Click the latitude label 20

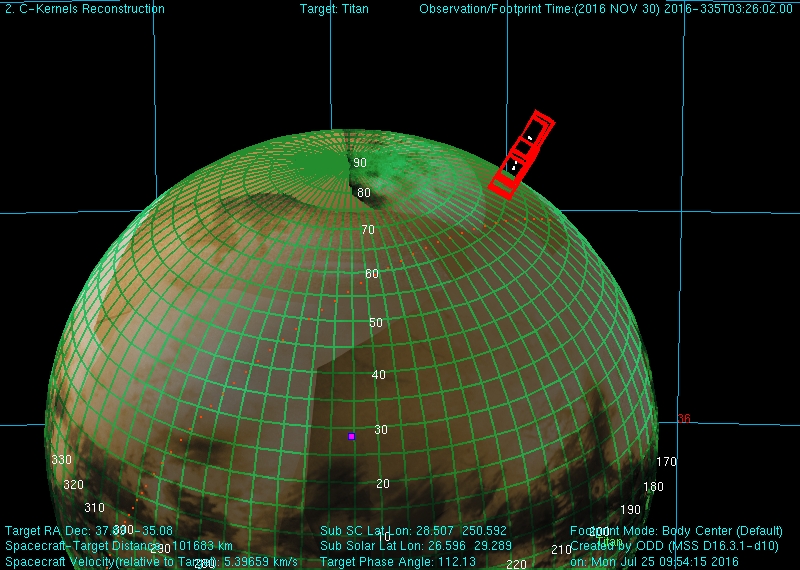tap(383, 483)
